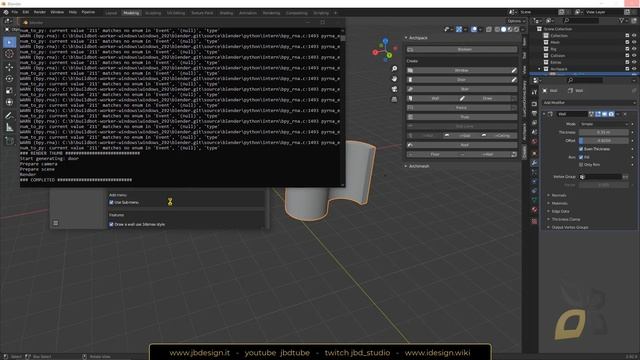Image resolution: width=640 pixels, height=360 pixels.
Task: Open the Modifier properties wrench tab
Action: 534,163
